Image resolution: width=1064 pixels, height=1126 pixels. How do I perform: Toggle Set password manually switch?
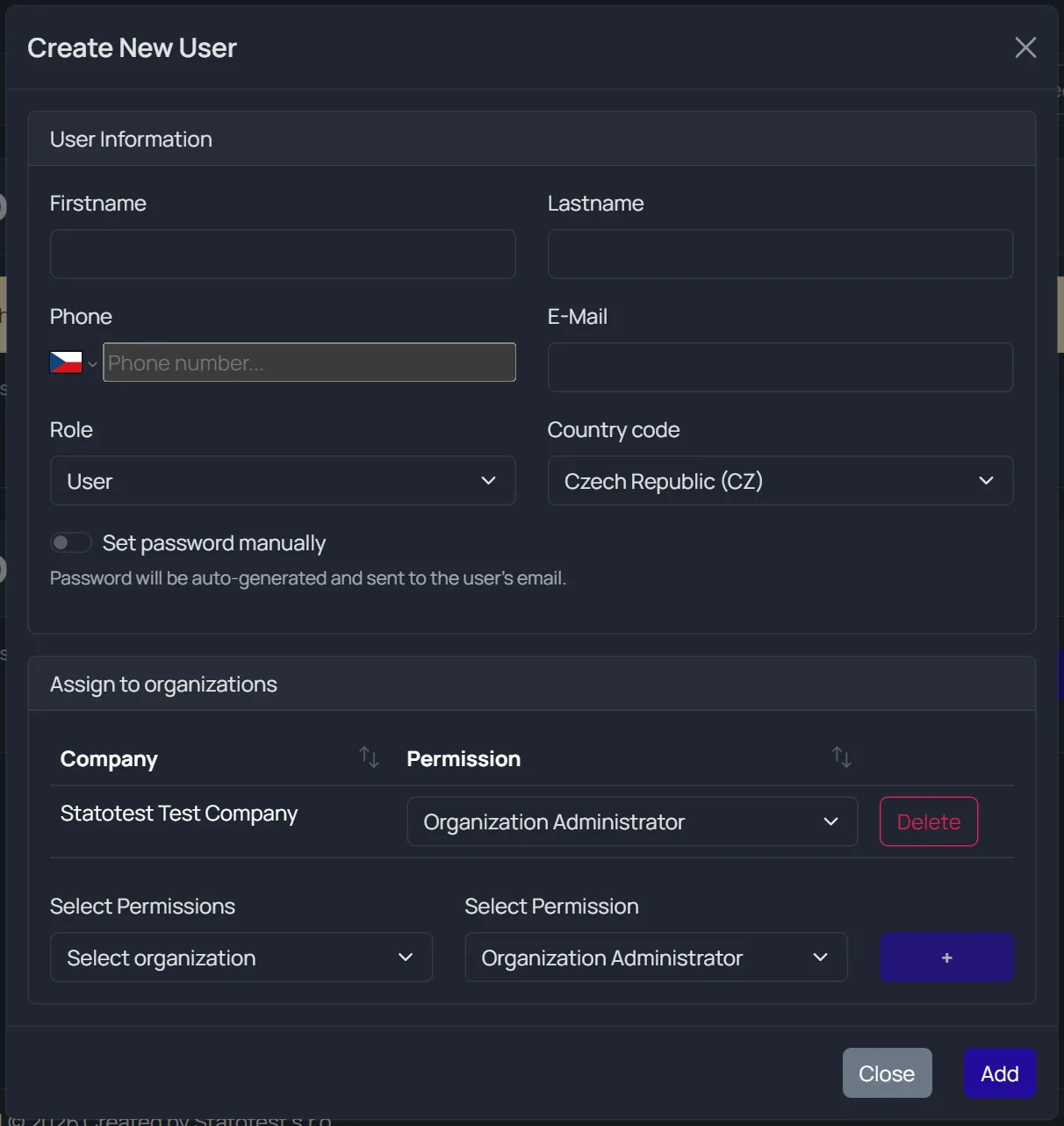pos(71,543)
